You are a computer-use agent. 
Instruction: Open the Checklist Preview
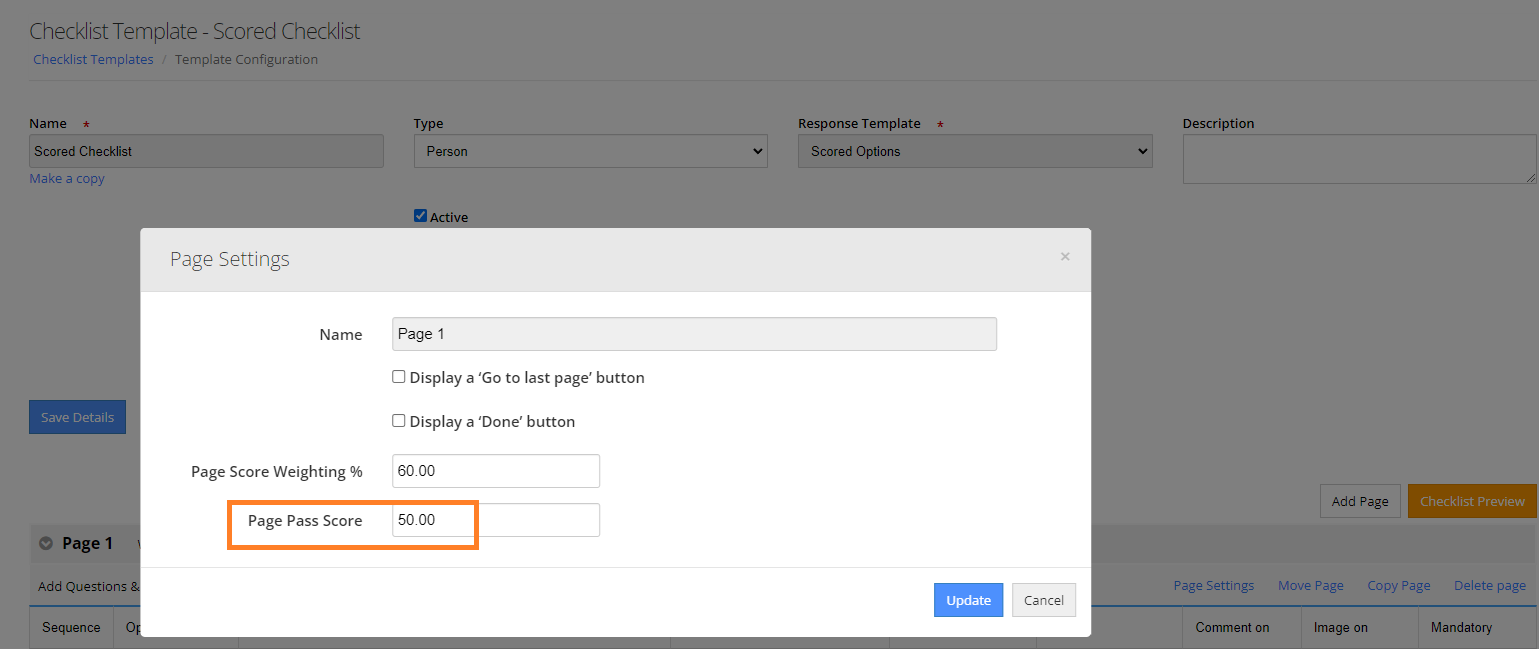tap(1471, 501)
